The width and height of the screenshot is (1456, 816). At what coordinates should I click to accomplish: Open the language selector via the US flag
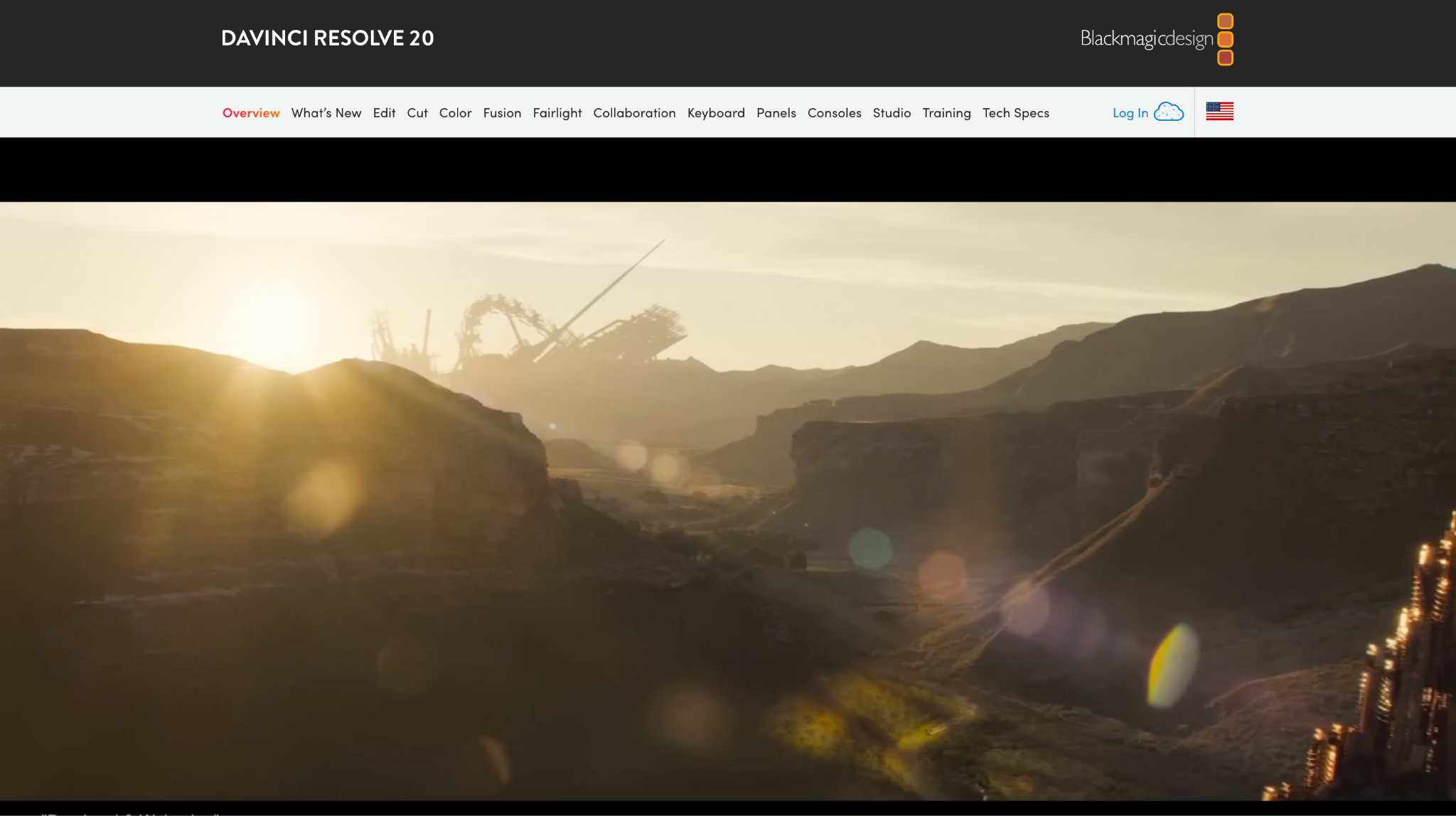[1219, 111]
